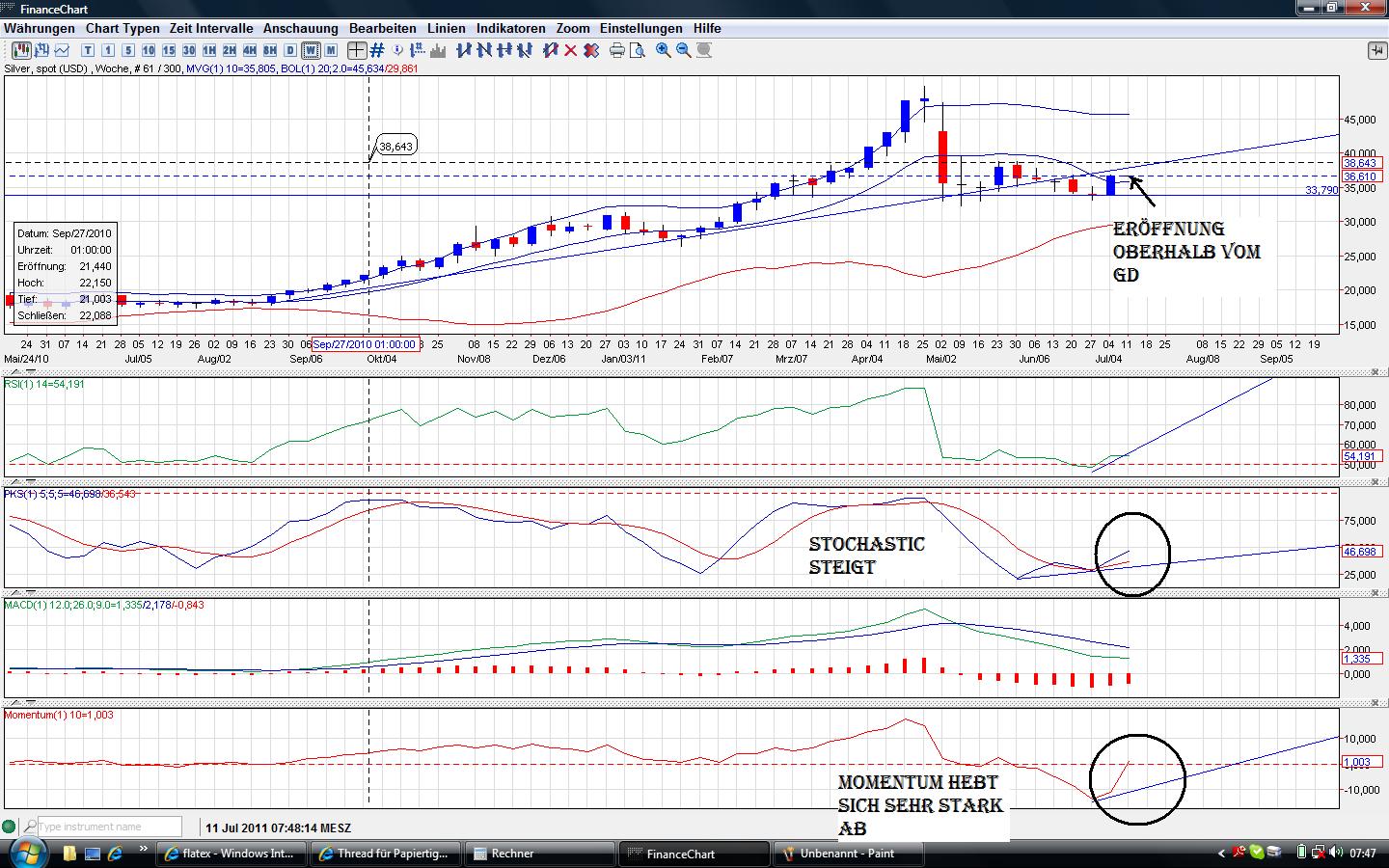Viewport: 1389px width, 868px height.
Task: Switch to tick interval T
Action: 88,50
